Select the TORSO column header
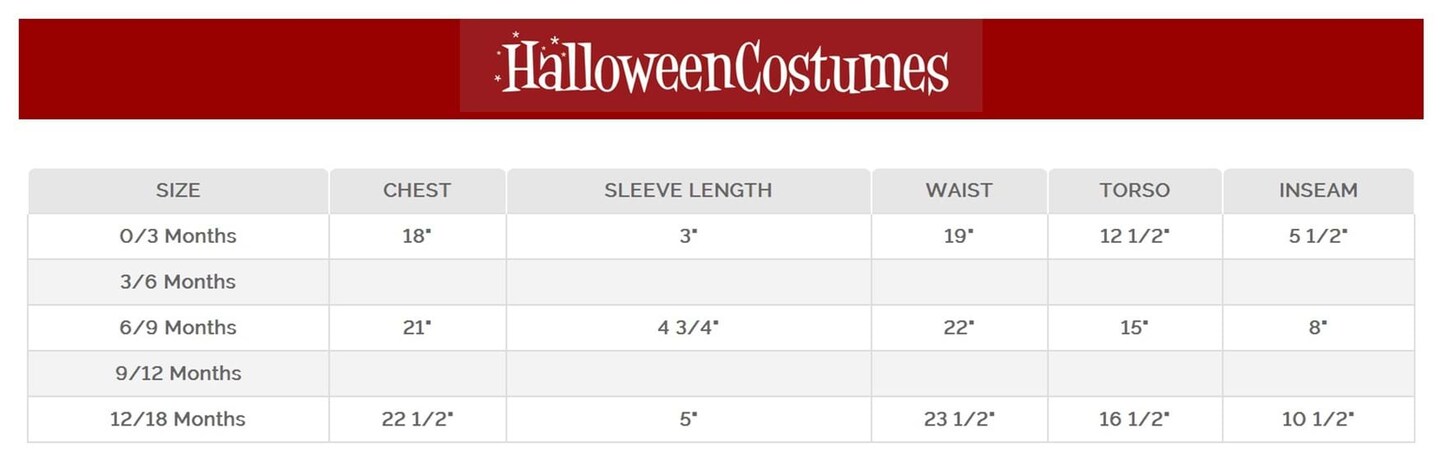 (1134, 190)
